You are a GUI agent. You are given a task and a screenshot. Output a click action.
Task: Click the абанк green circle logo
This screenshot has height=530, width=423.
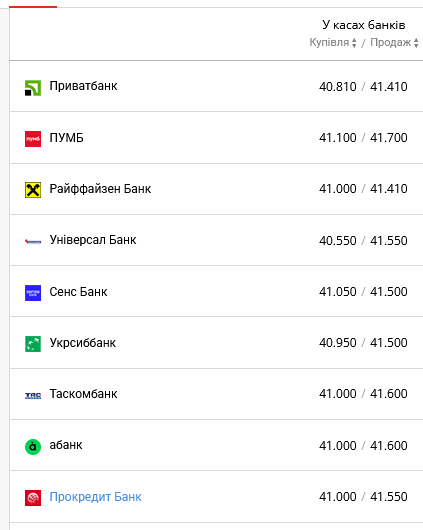click(x=33, y=447)
